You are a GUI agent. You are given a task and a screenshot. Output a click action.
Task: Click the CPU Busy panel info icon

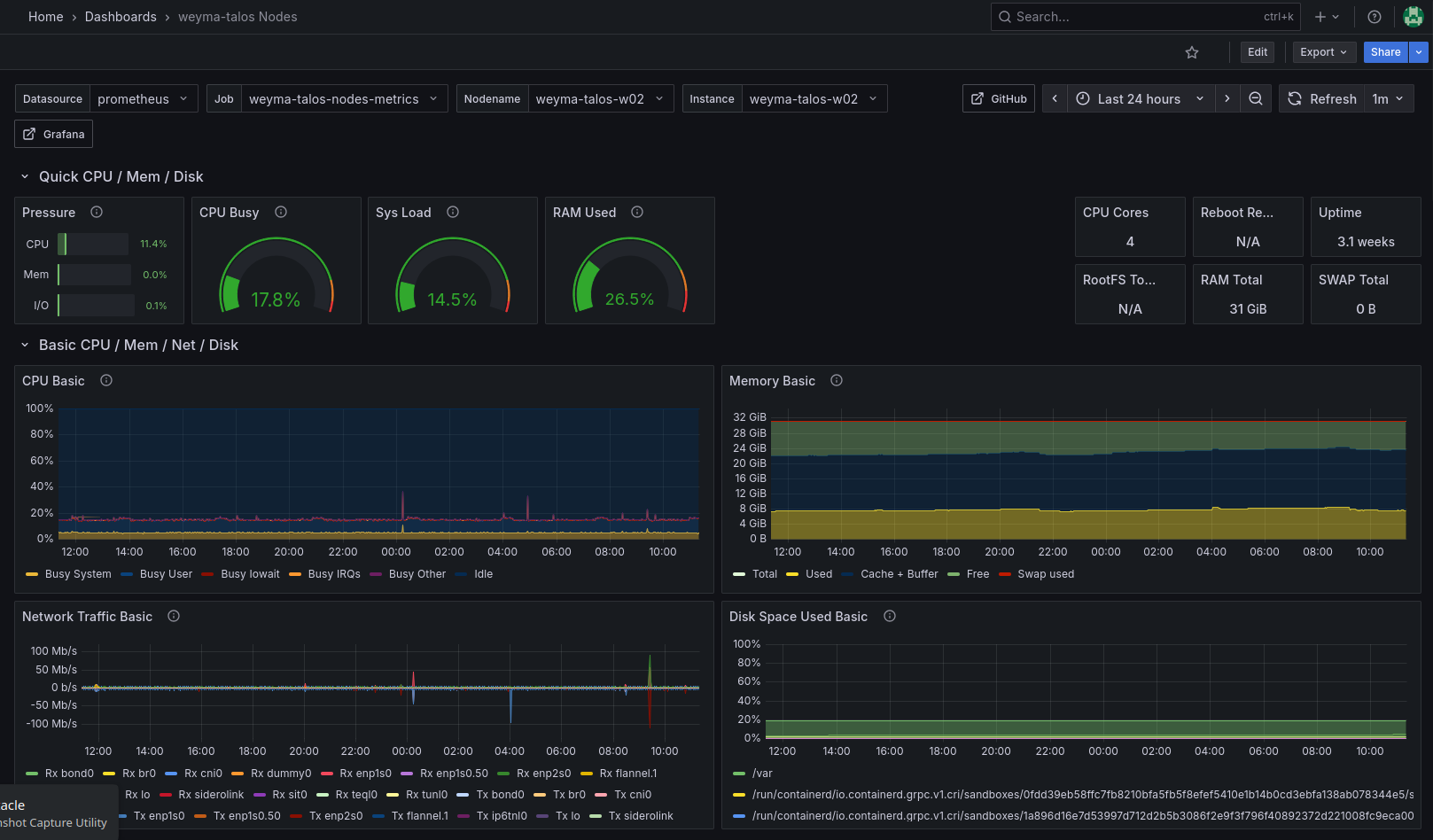tap(280, 212)
